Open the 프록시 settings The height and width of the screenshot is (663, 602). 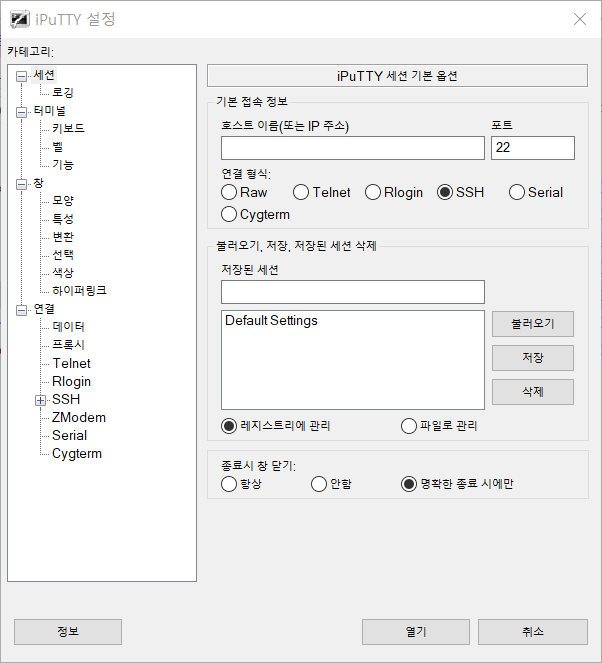pyautogui.click(x=68, y=345)
